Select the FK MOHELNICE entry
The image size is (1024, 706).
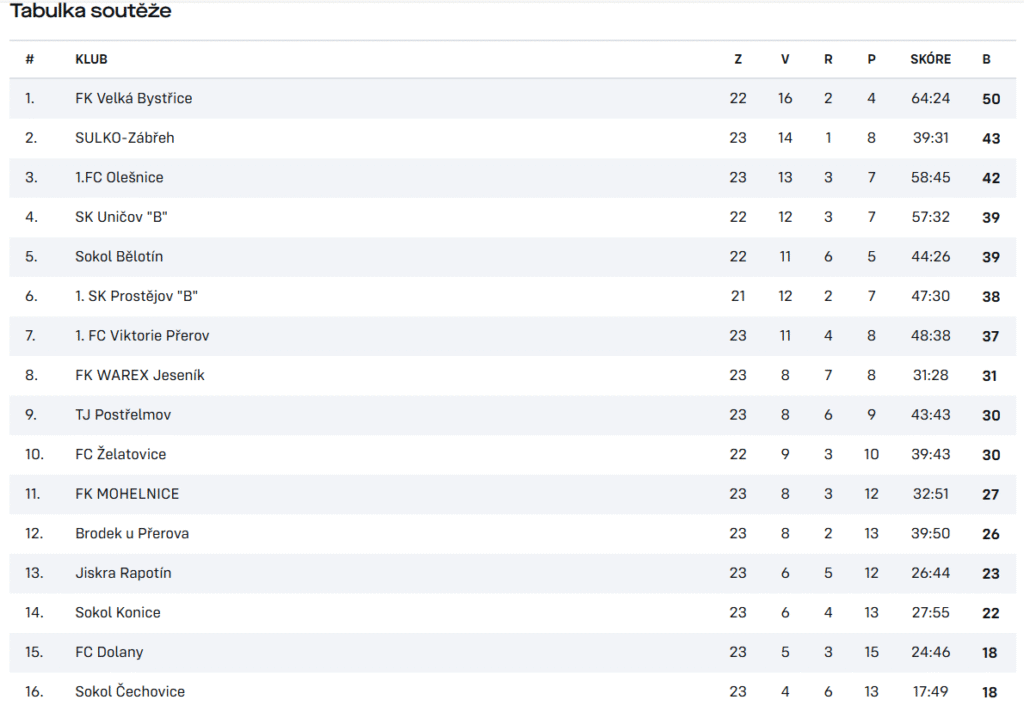(x=127, y=494)
